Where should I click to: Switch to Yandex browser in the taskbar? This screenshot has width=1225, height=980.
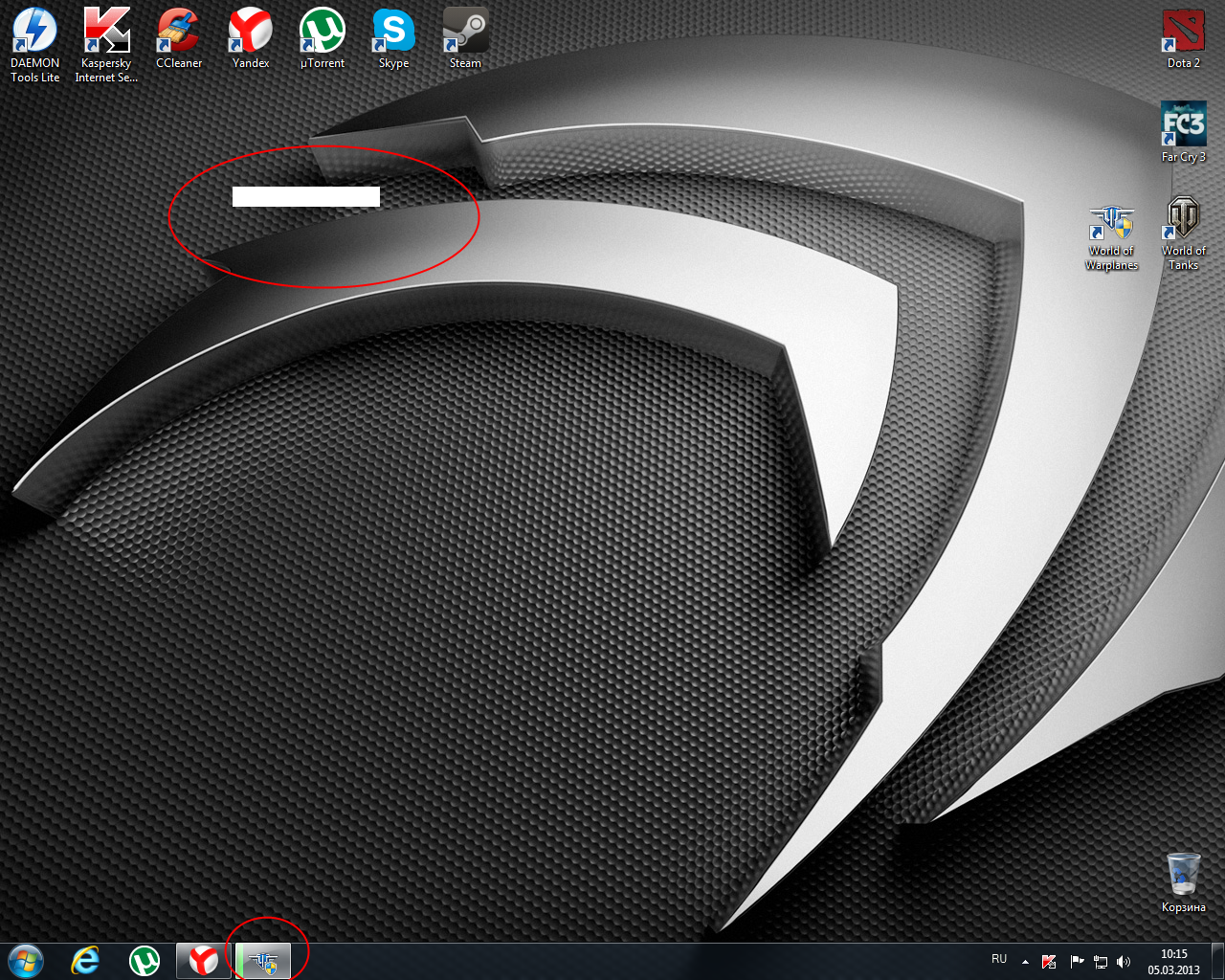pyautogui.click(x=203, y=960)
